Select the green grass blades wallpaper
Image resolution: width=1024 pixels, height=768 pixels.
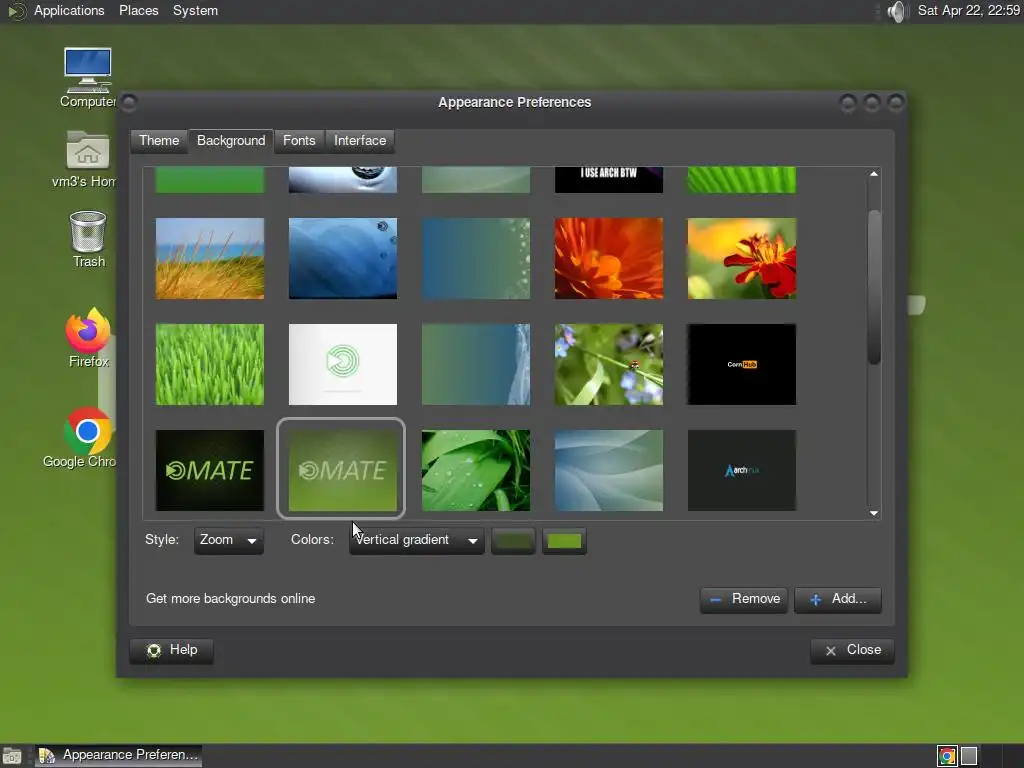point(210,364)
